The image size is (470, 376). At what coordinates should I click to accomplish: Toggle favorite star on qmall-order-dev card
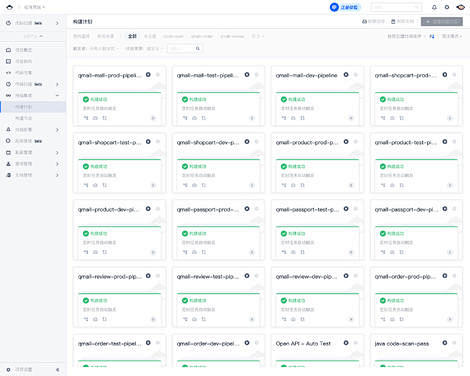tap(257, 343)
